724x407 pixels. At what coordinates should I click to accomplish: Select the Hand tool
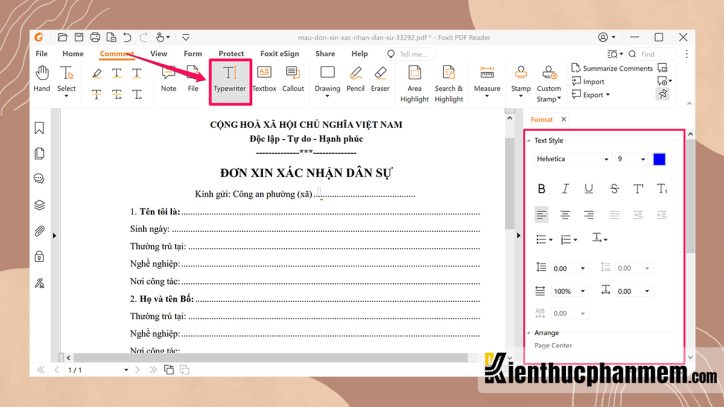pyautogui.click(x=42, y=79)
